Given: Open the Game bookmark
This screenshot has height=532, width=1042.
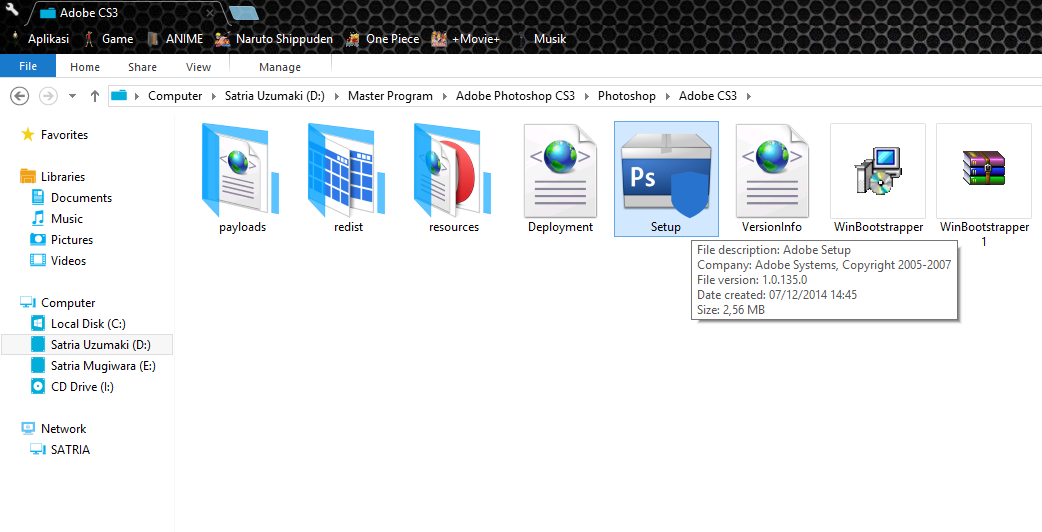Looking at the screenshot, I should (x=109, y=39).
